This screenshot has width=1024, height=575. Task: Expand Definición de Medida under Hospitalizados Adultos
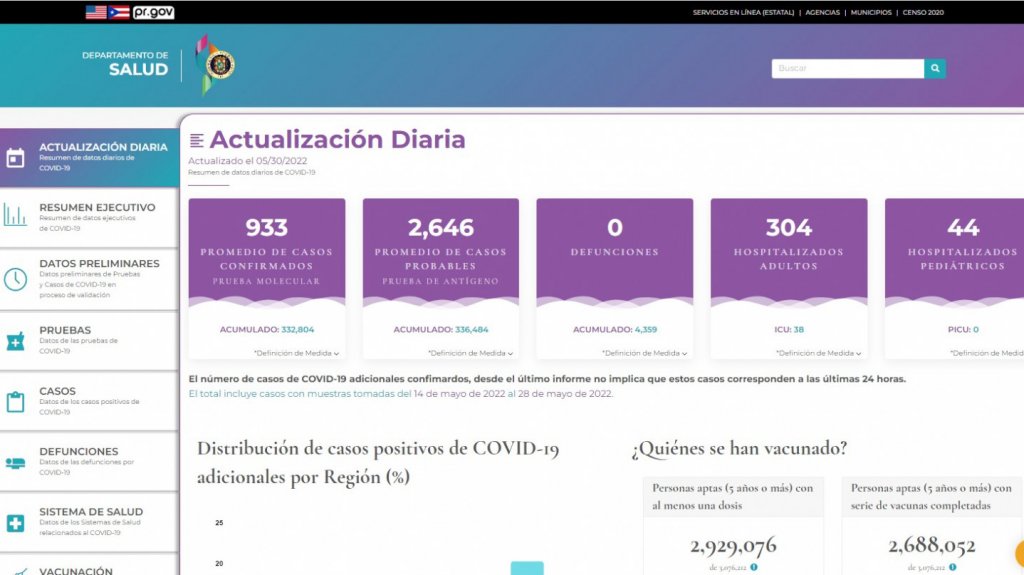[818, 353]
